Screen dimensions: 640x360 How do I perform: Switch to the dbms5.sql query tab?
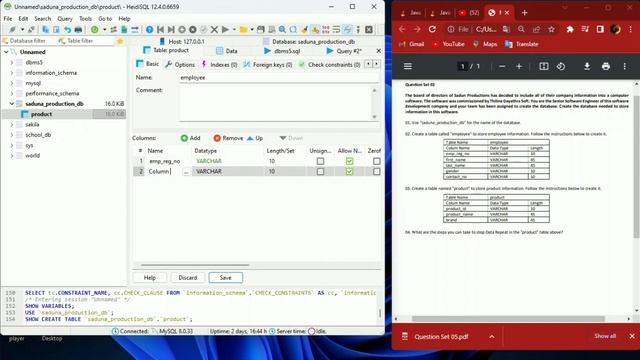[282, 51]
